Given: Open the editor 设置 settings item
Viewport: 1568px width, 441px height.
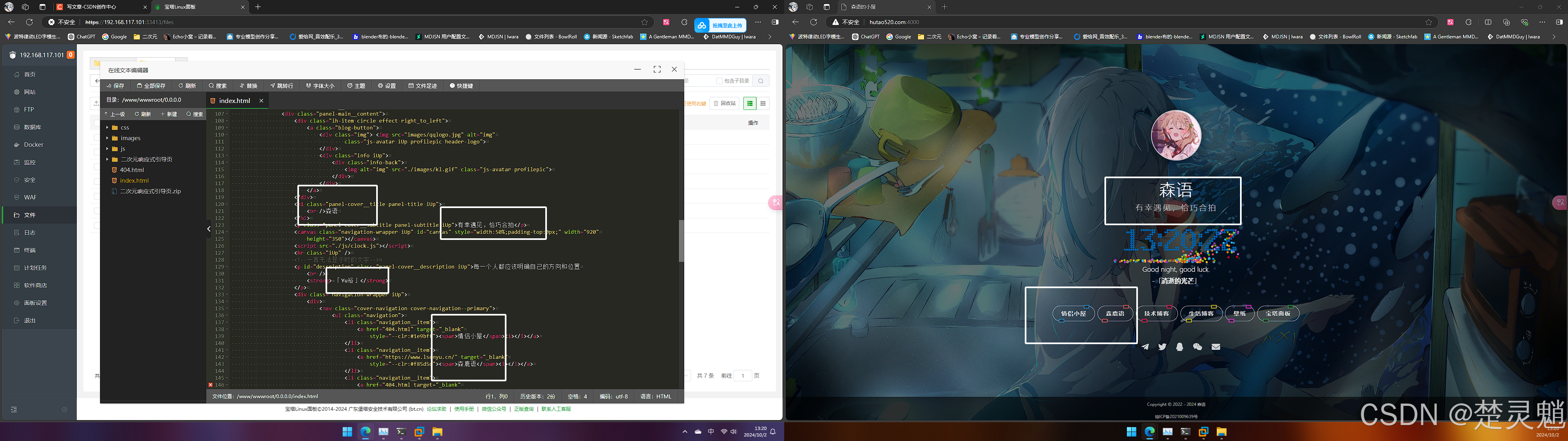Looking at the screenshot, I should [x=386, y=86].
